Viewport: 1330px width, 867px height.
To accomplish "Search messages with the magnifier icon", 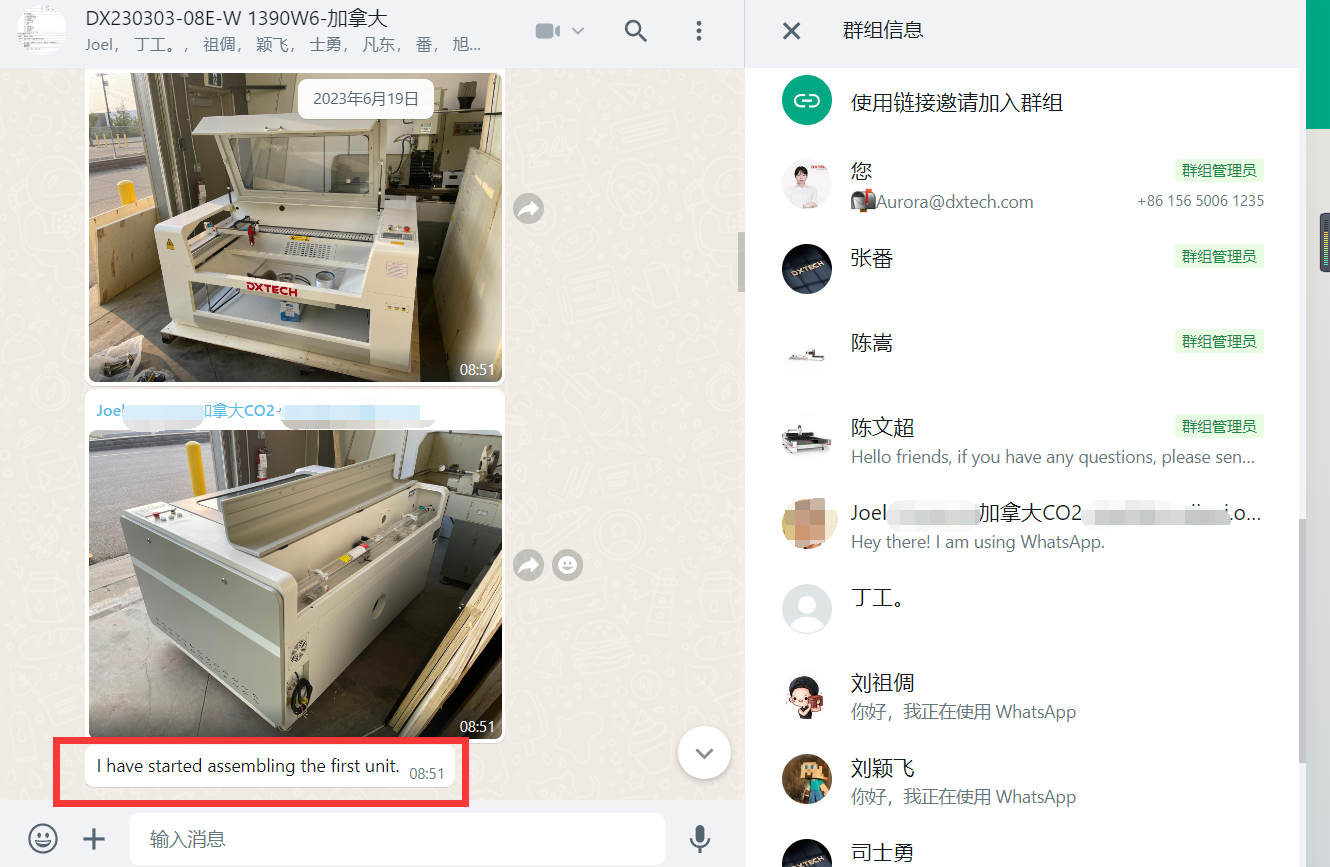I will [x=636, y=31].
